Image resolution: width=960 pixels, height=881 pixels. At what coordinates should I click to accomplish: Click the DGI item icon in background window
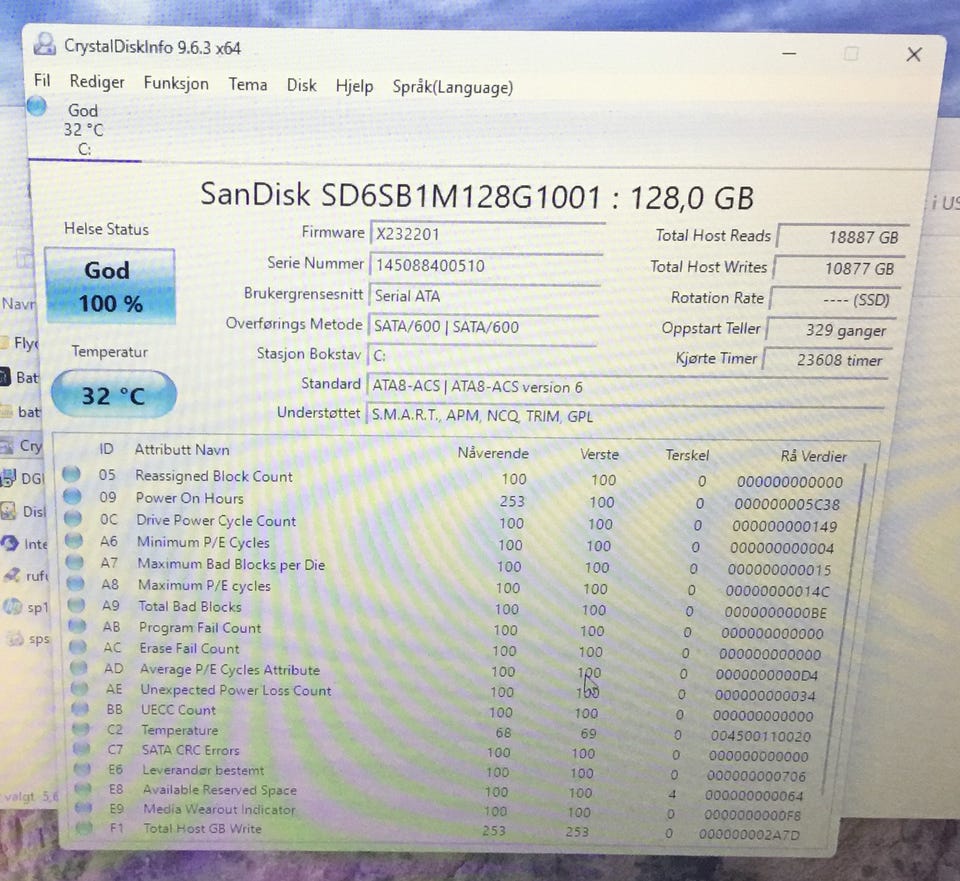8,478
